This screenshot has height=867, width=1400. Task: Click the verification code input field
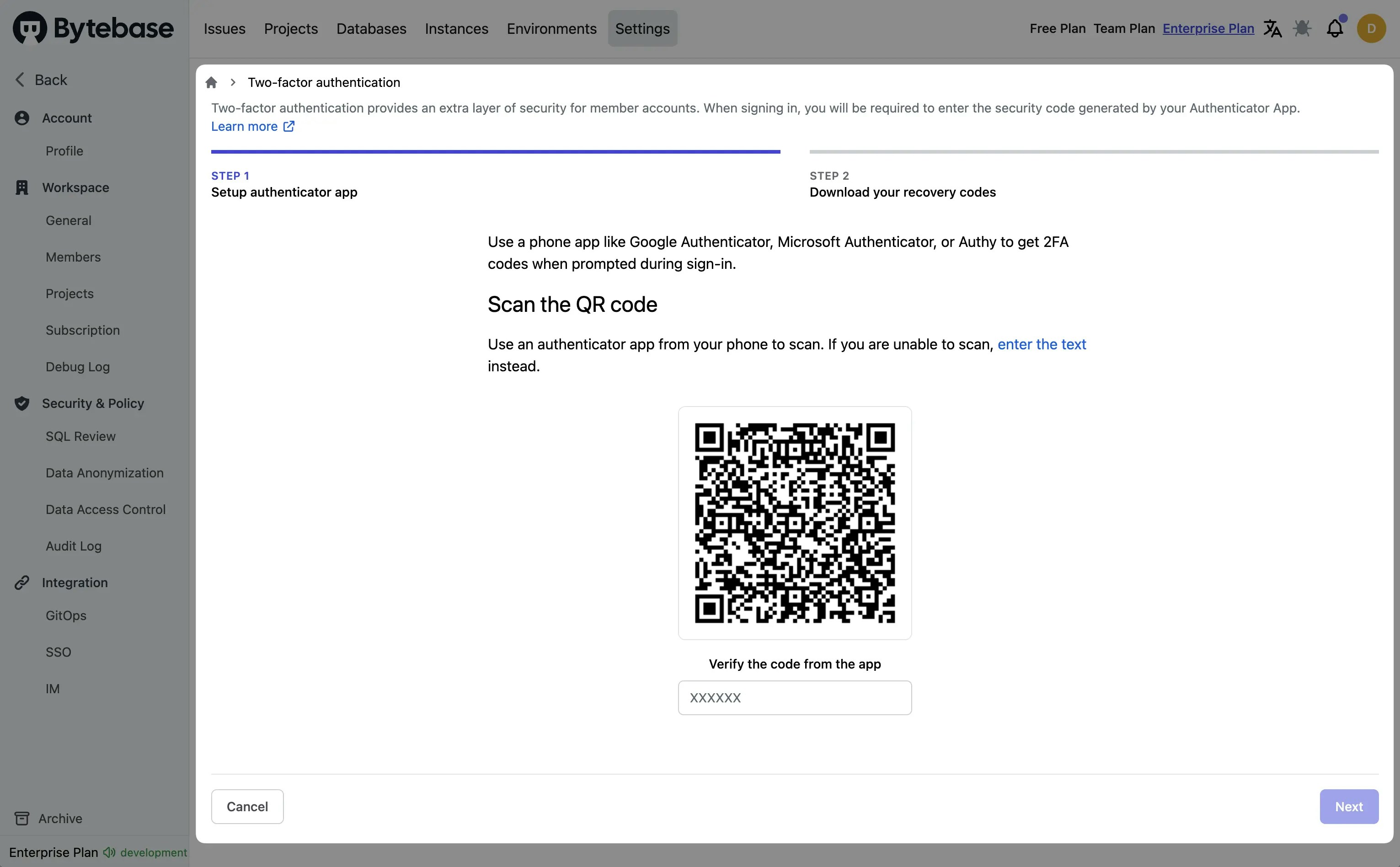(x=795, y=697)
